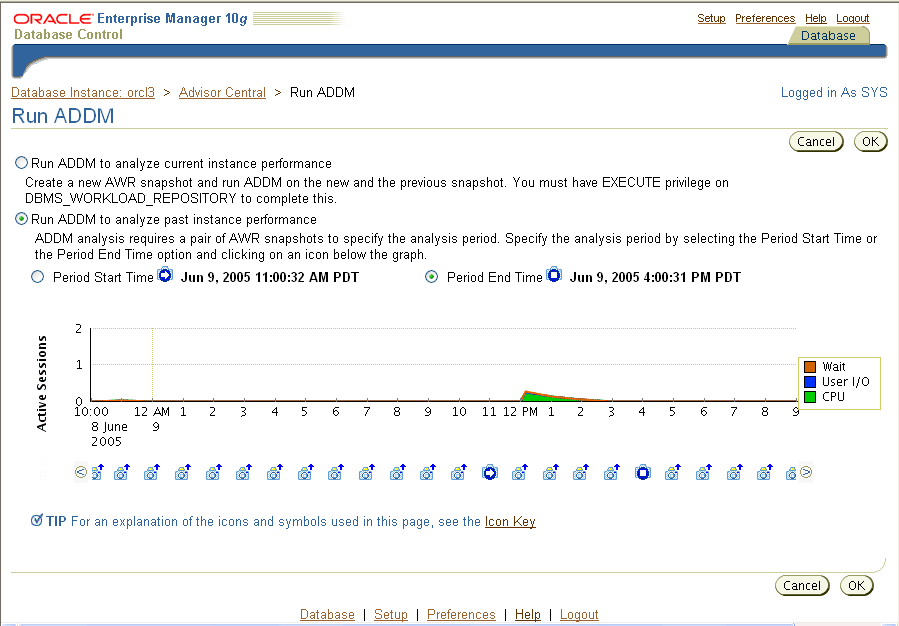Click the highlighted selected start snapshot icon

pyautogui.click(x=490, y=471)
